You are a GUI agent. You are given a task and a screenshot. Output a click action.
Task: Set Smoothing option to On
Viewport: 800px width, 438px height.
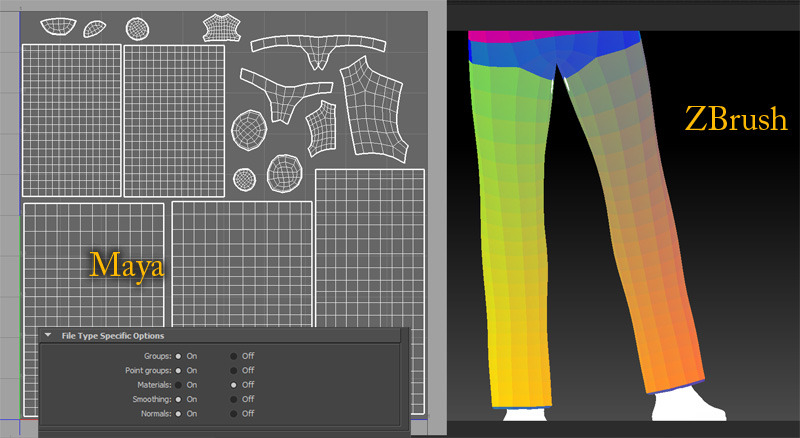[178, 399]
